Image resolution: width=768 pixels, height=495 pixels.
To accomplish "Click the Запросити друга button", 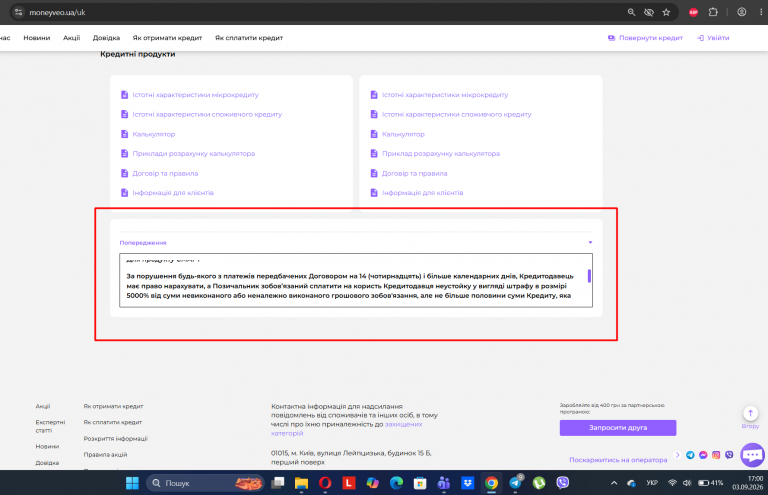I will 618,427.
